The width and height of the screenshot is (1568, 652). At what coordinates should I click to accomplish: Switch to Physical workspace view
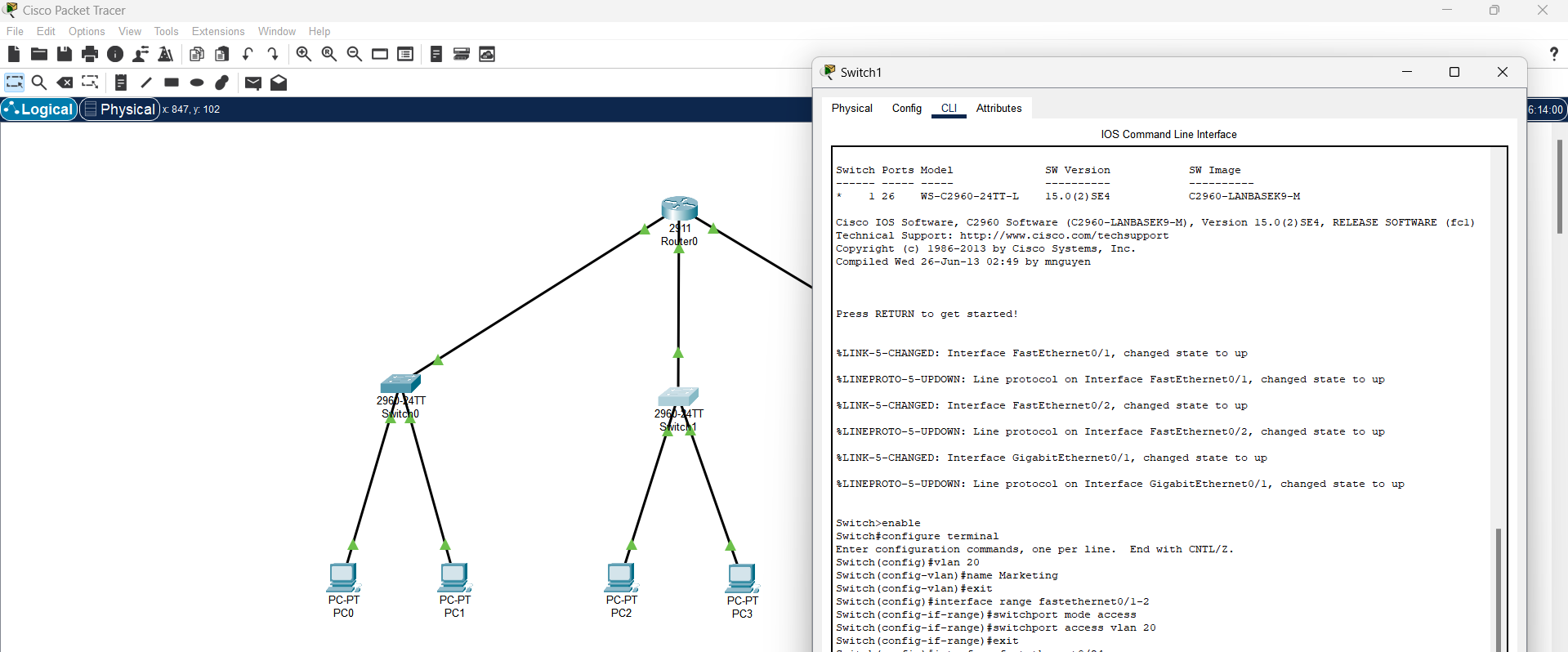(x=119, y=109)
